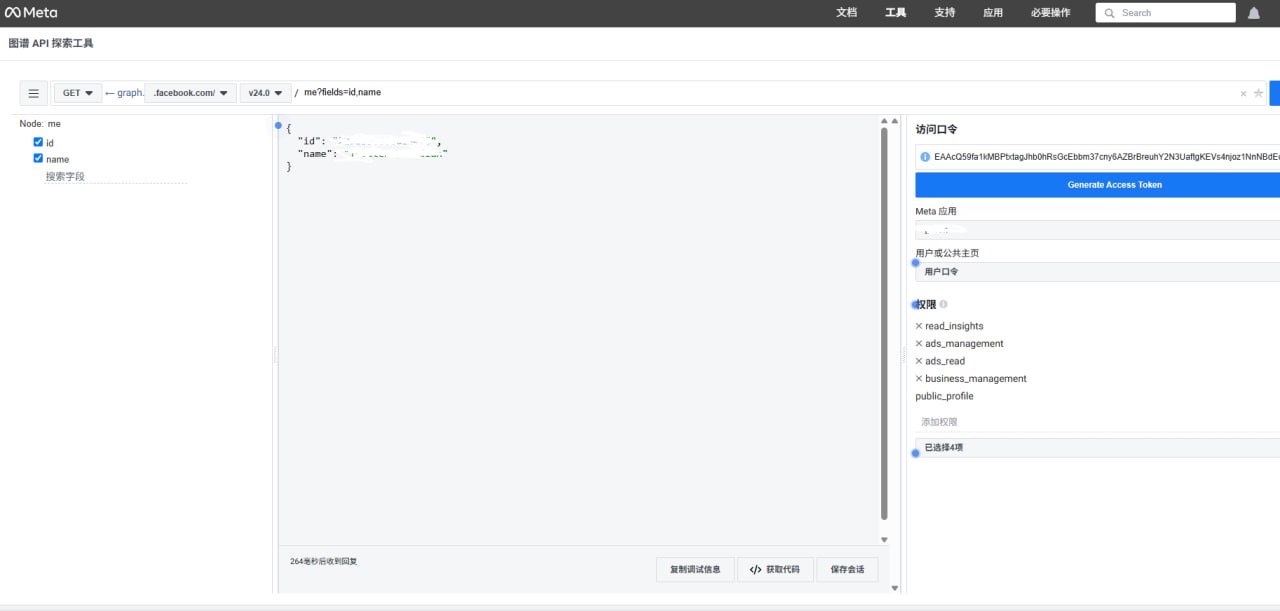Open the hamburger menu beside GET

coord(33,93)
